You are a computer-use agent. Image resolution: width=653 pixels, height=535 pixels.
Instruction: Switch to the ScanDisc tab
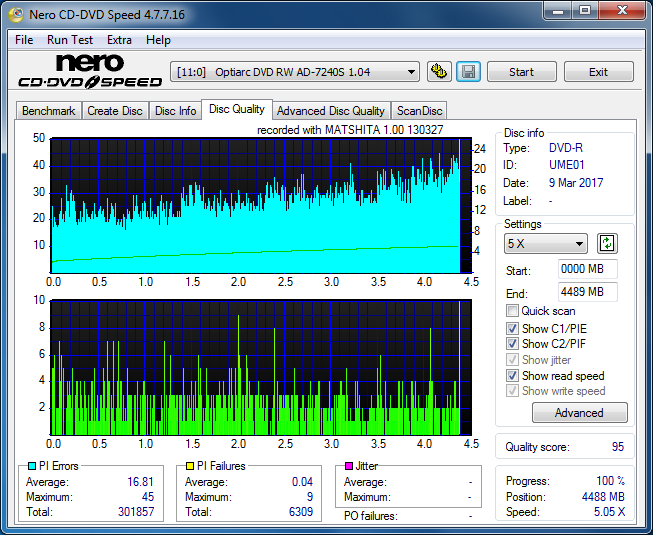[x=419, y=111]
